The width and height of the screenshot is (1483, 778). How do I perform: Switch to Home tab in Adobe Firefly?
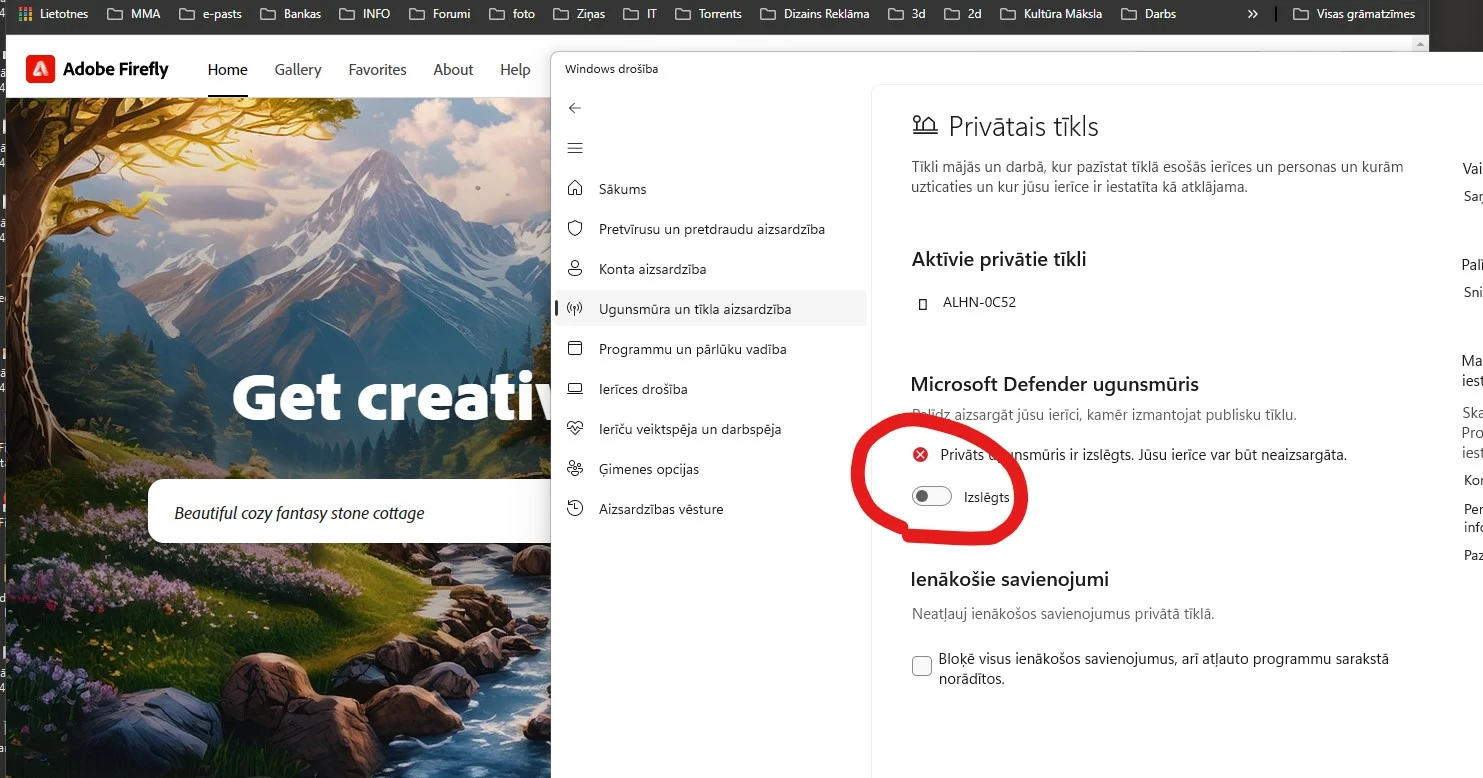tap(227, 69)
